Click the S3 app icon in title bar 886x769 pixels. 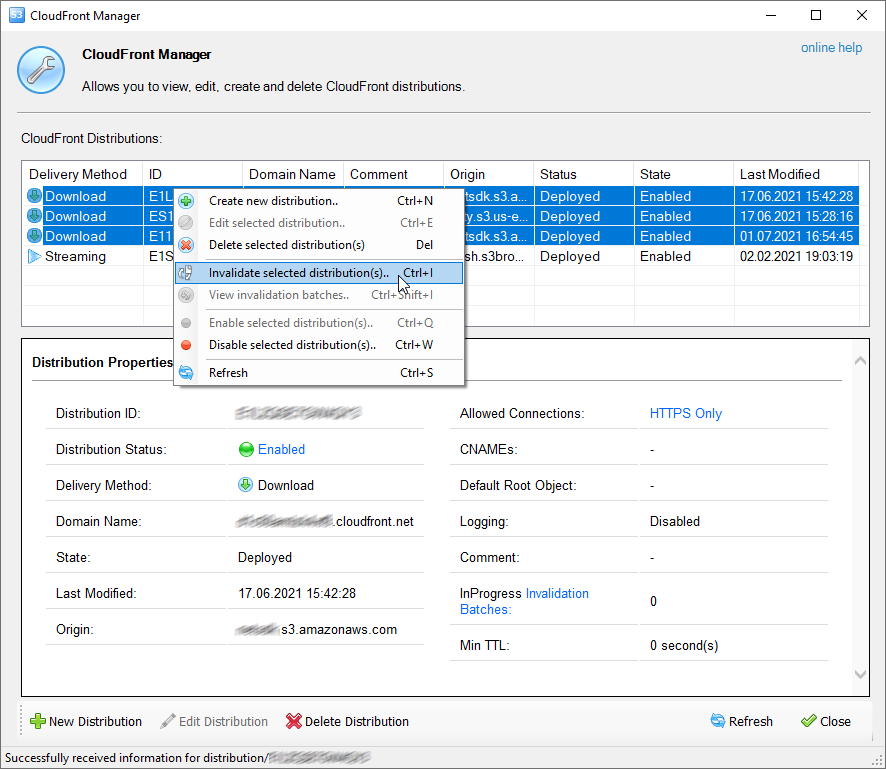16,15
